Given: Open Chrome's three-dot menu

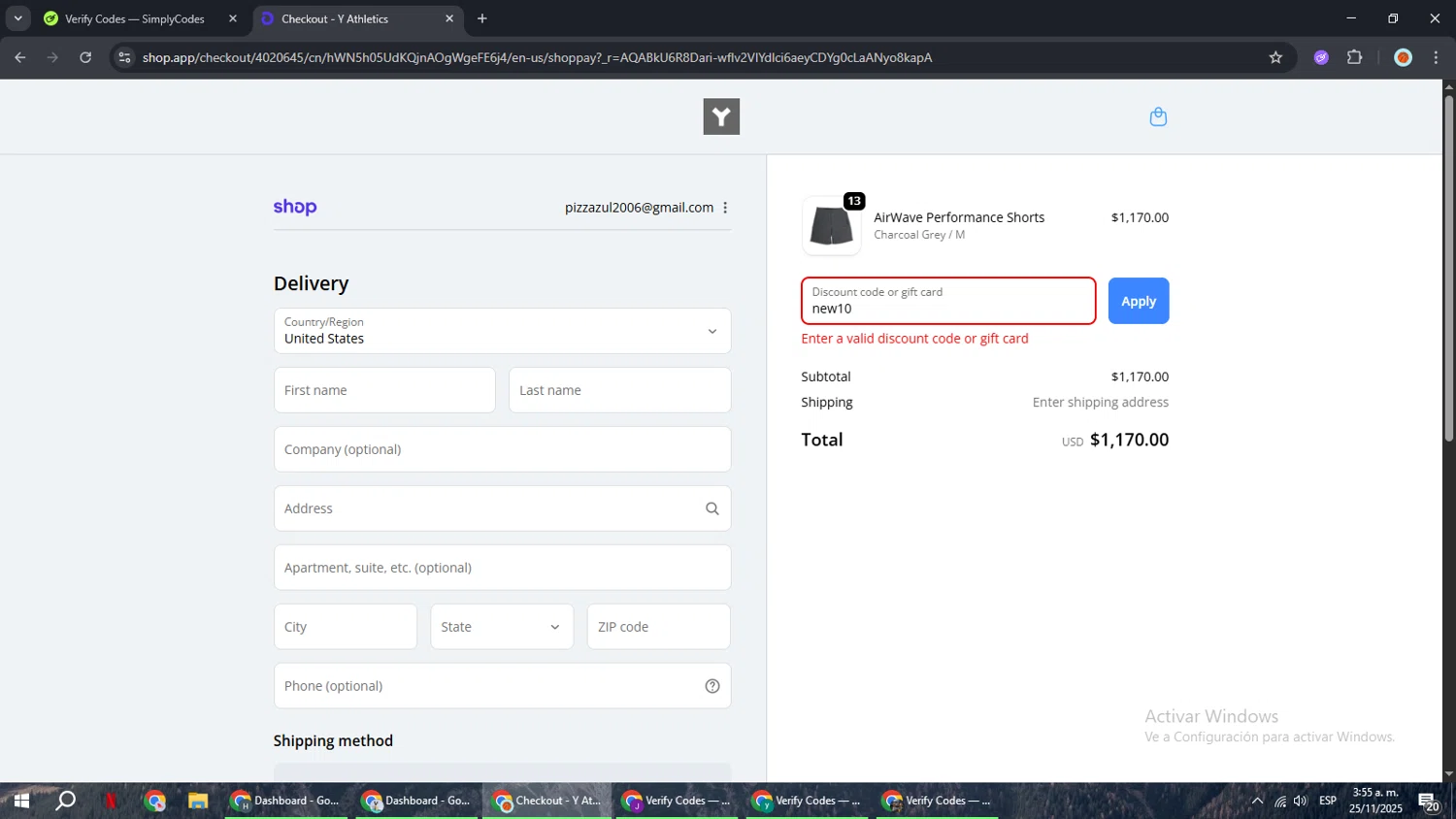Looking at the screenshot, I should (x=1436, y=57).
